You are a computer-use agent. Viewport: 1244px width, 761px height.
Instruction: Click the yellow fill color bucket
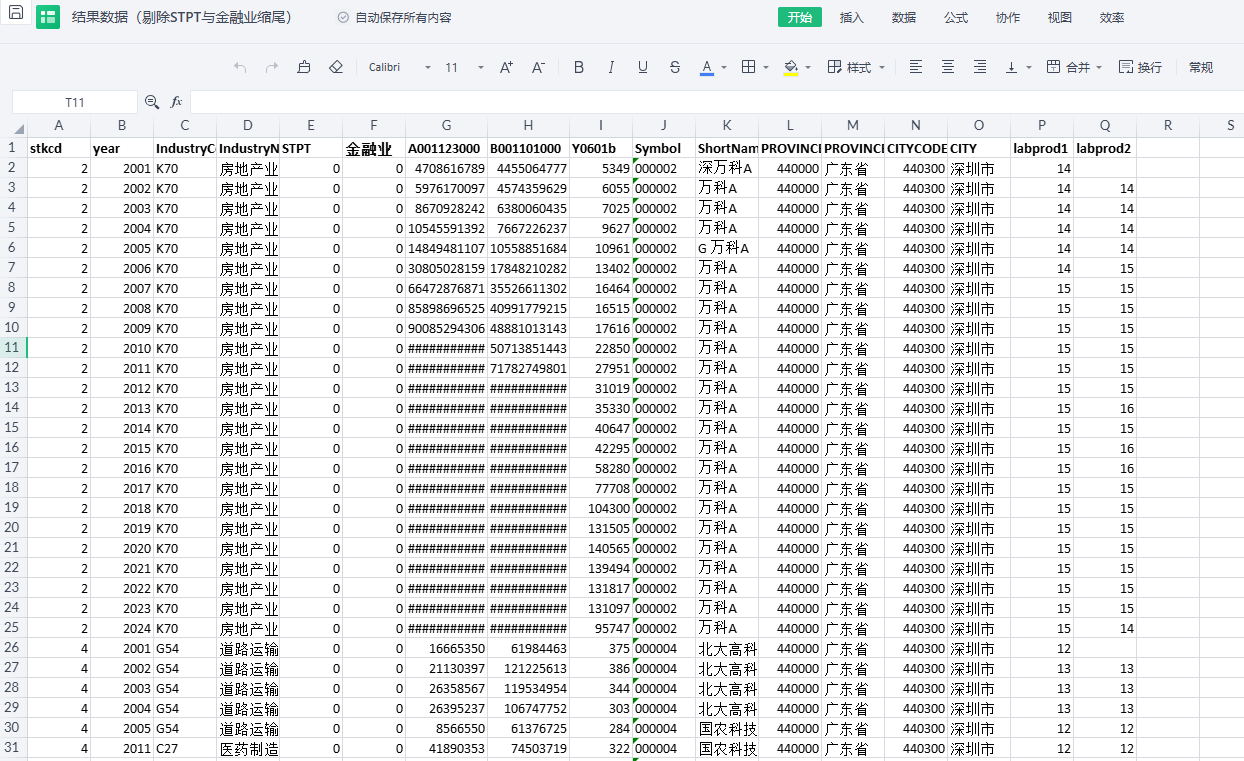click(791, 67)
